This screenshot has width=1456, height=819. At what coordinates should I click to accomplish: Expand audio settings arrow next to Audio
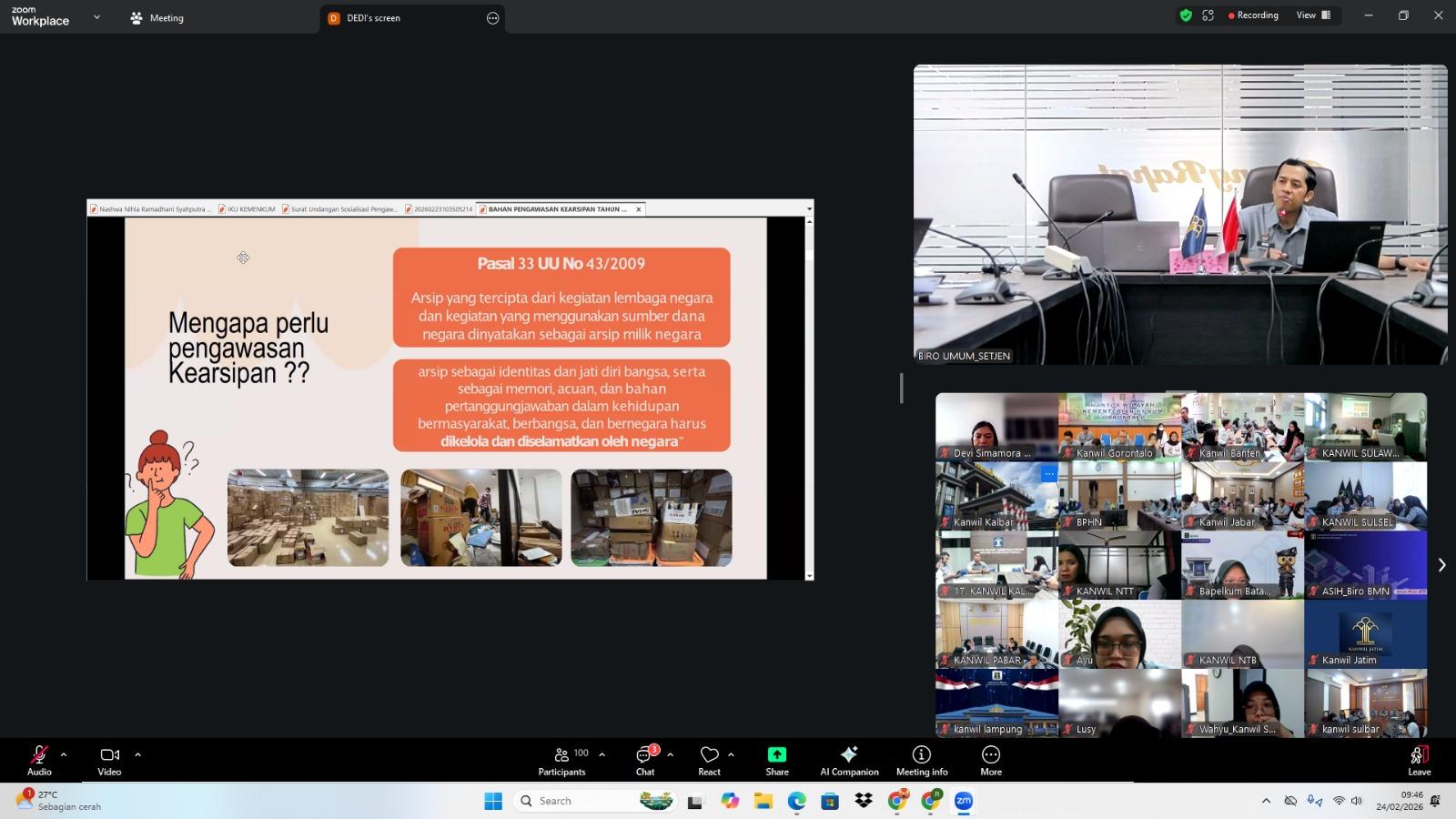point(64,754)
